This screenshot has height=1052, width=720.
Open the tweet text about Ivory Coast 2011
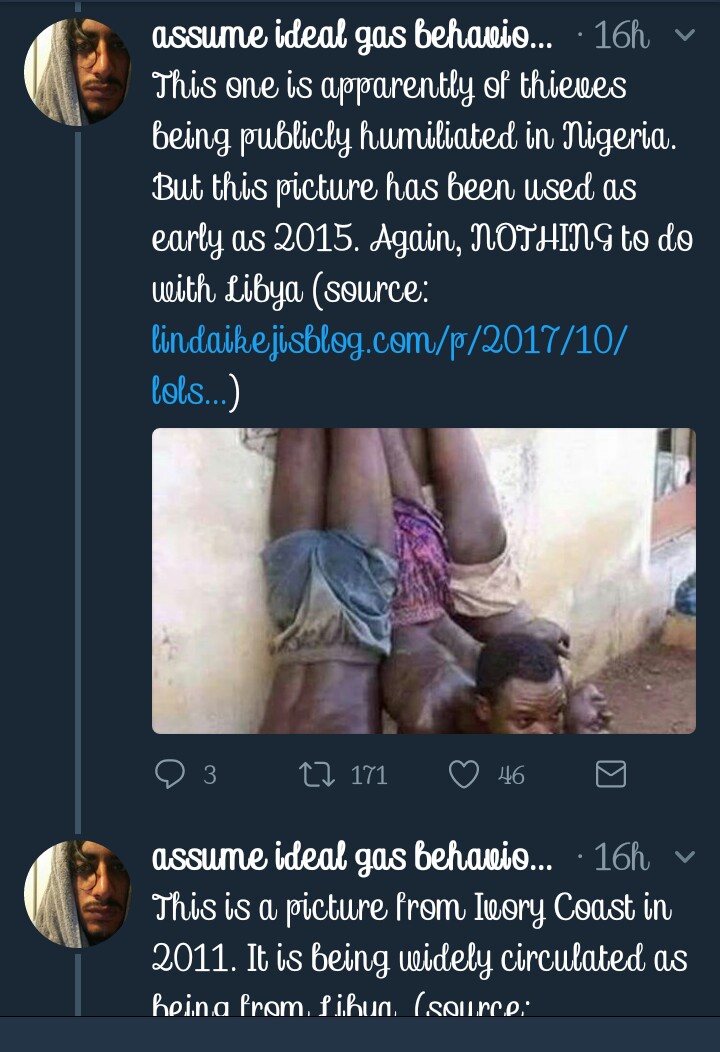point(419,934)
